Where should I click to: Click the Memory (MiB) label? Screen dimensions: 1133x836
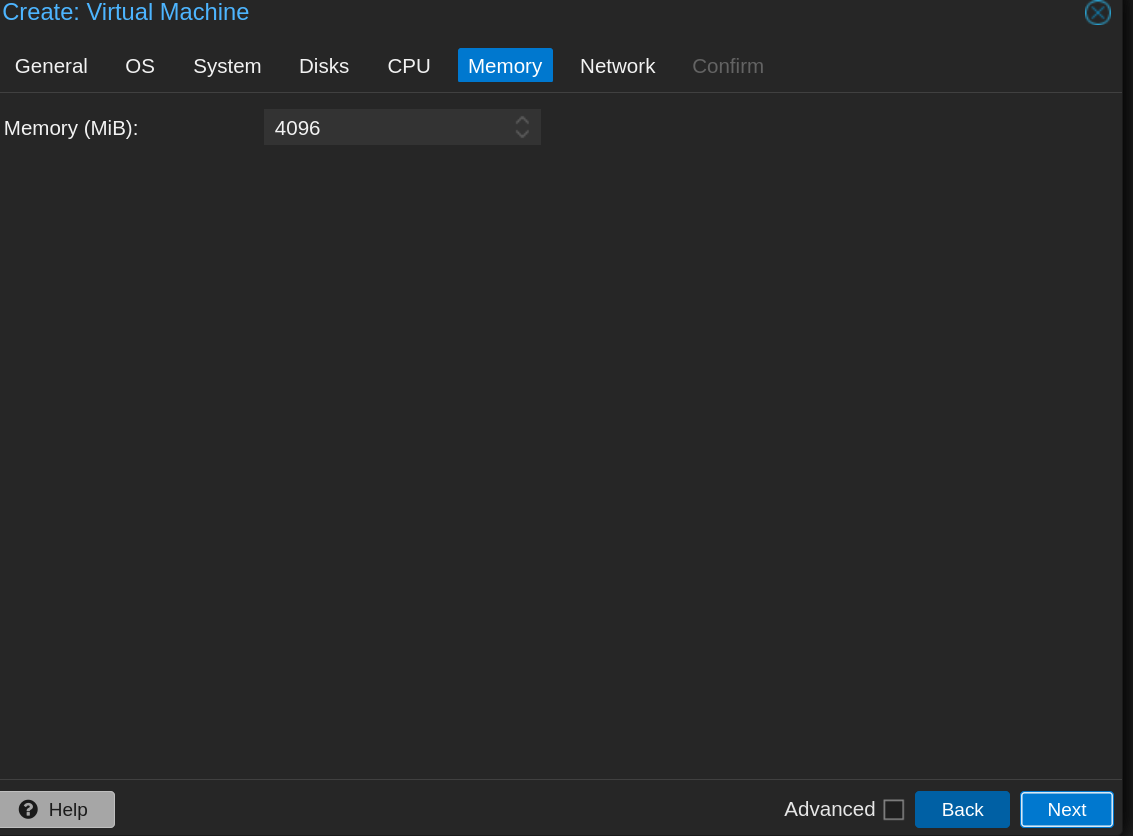pos(71,128)
